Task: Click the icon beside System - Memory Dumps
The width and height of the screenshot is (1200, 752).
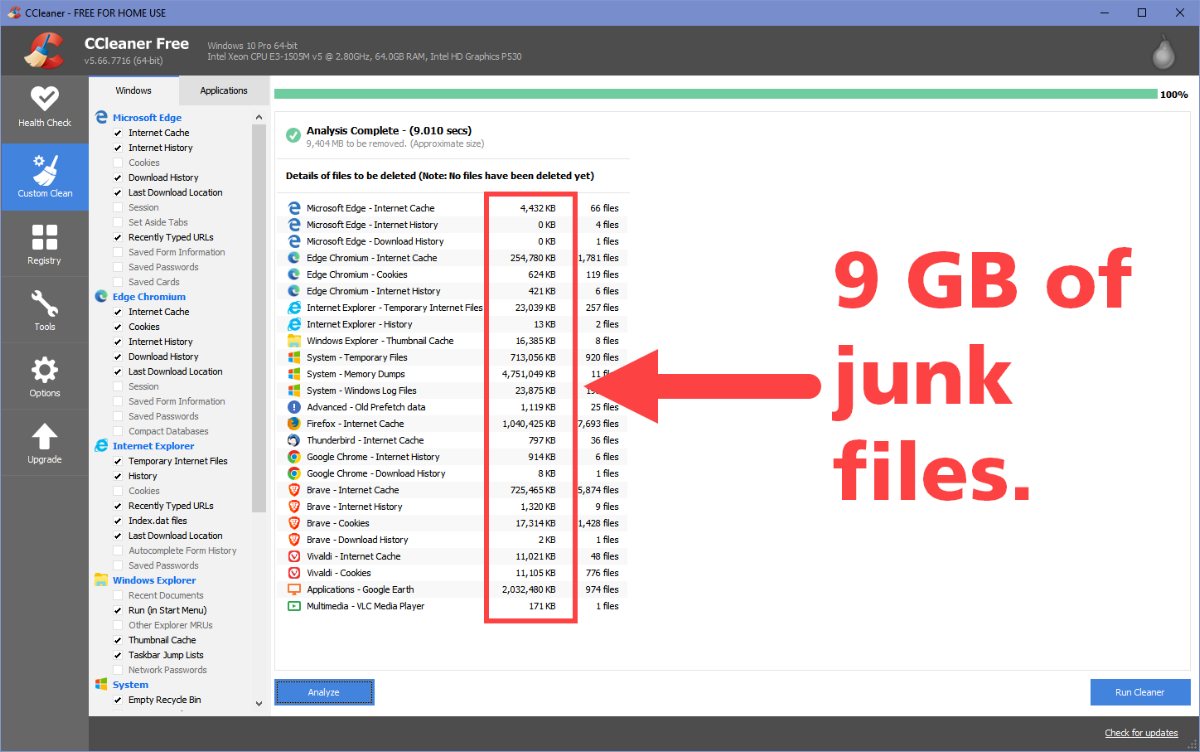Action: click(x=294, y=374)
